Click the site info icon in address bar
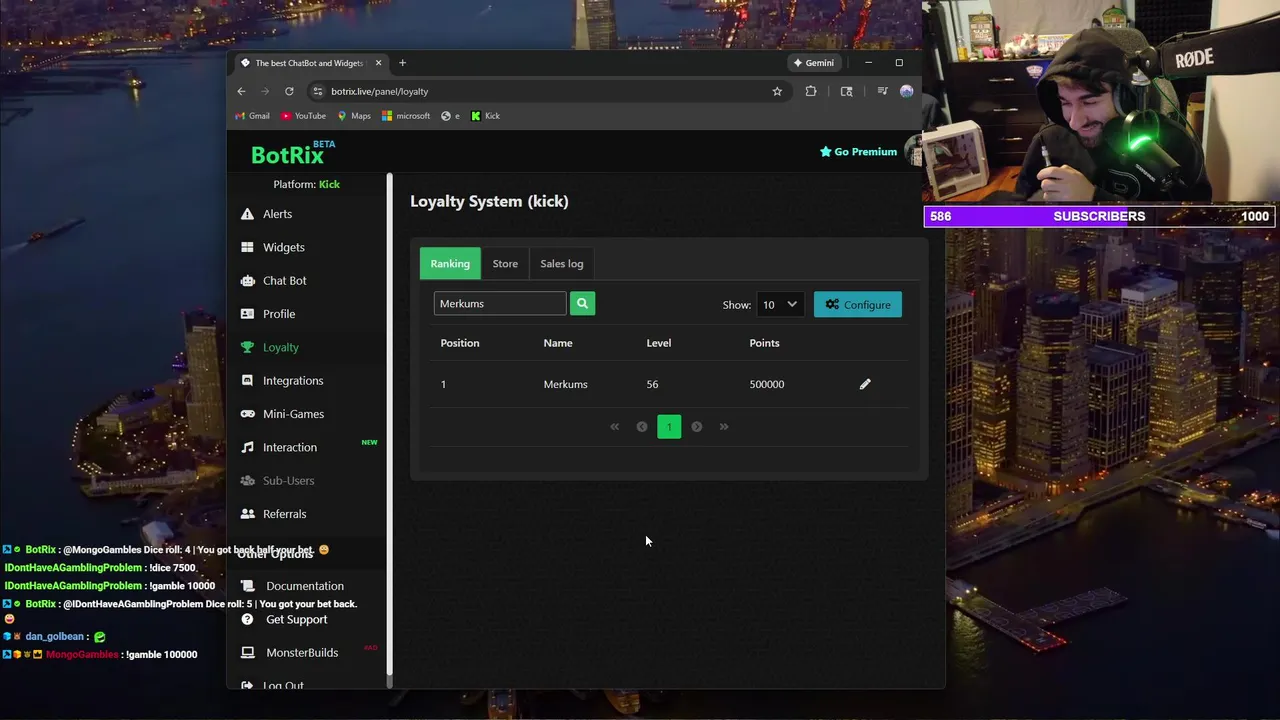The height and width of the screenshot is (720, 1280). (318, 91)
